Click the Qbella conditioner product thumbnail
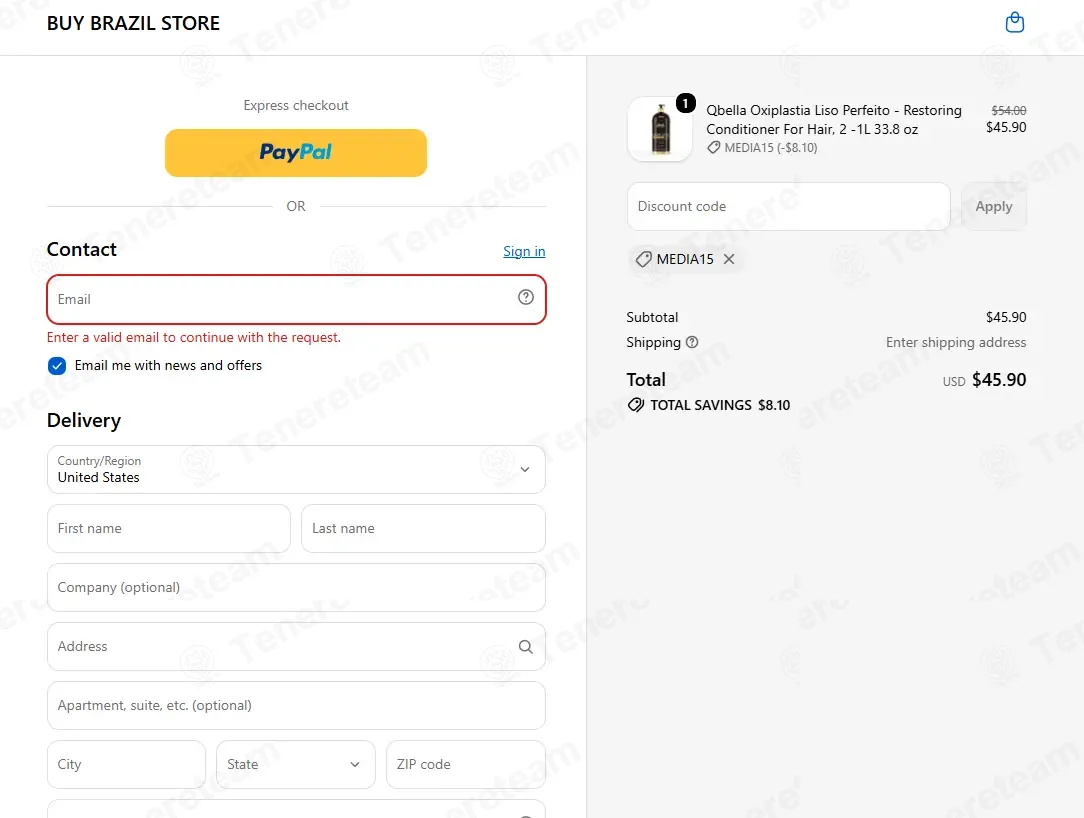The image size is (1084, 818). 660,129
